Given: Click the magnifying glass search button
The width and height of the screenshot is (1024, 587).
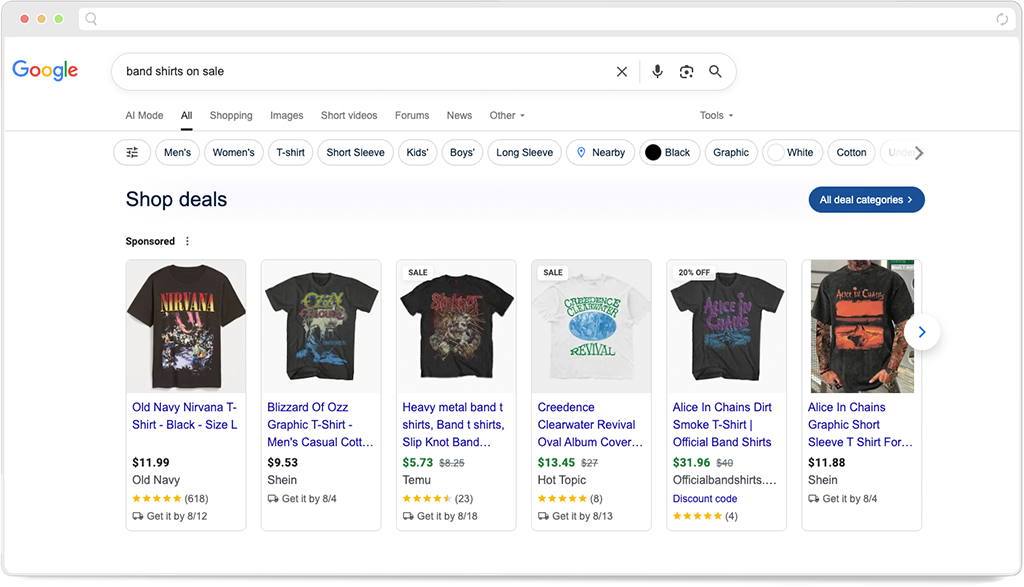Looking at the screenshot, I should (x=715, y=72).
